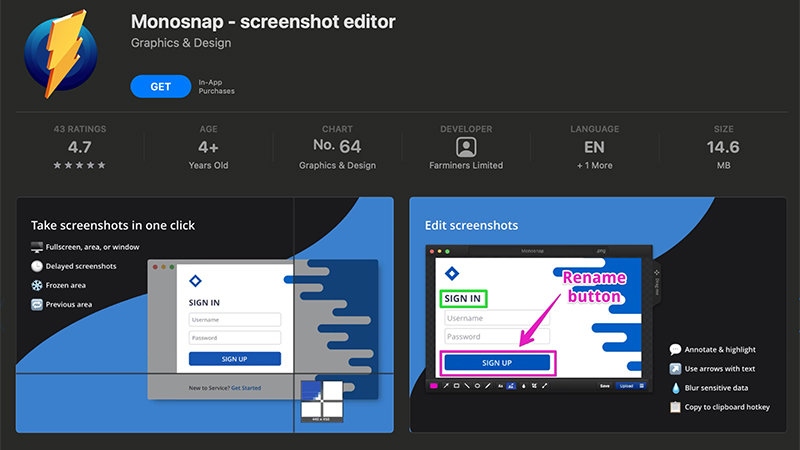Click the GET button
800x450 pixels.
(x=161, y=87)
